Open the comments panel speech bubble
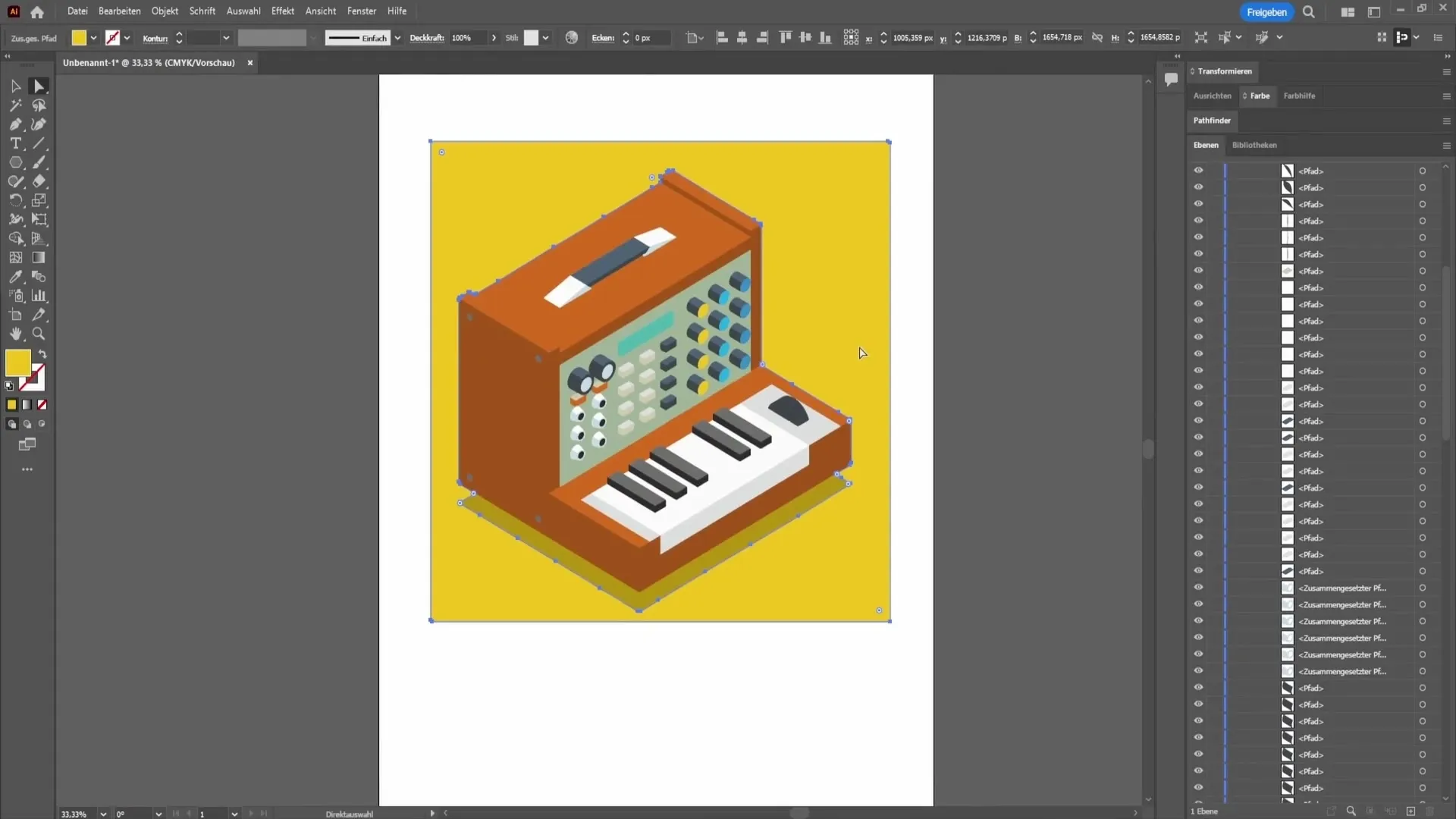Viewport: 1456px width, 819px height. pyautogui.click(x=1171, y=79)
